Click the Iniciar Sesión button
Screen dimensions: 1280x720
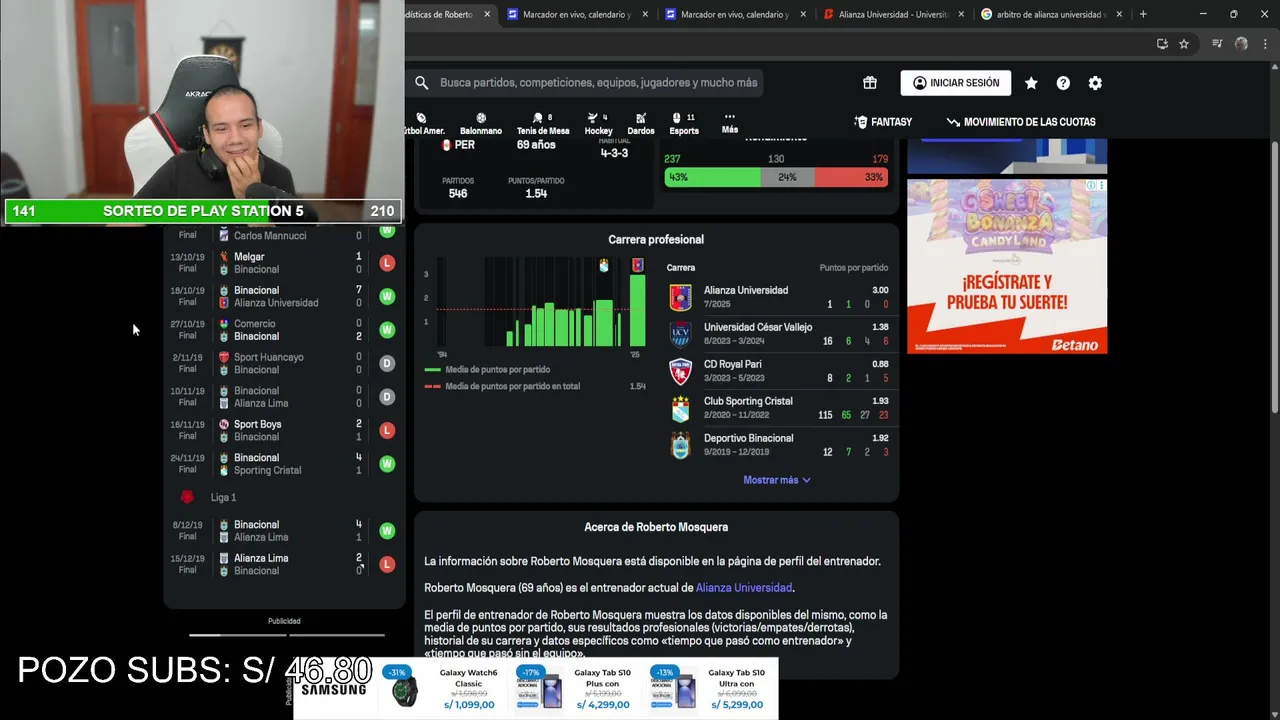tap(956, 83)
